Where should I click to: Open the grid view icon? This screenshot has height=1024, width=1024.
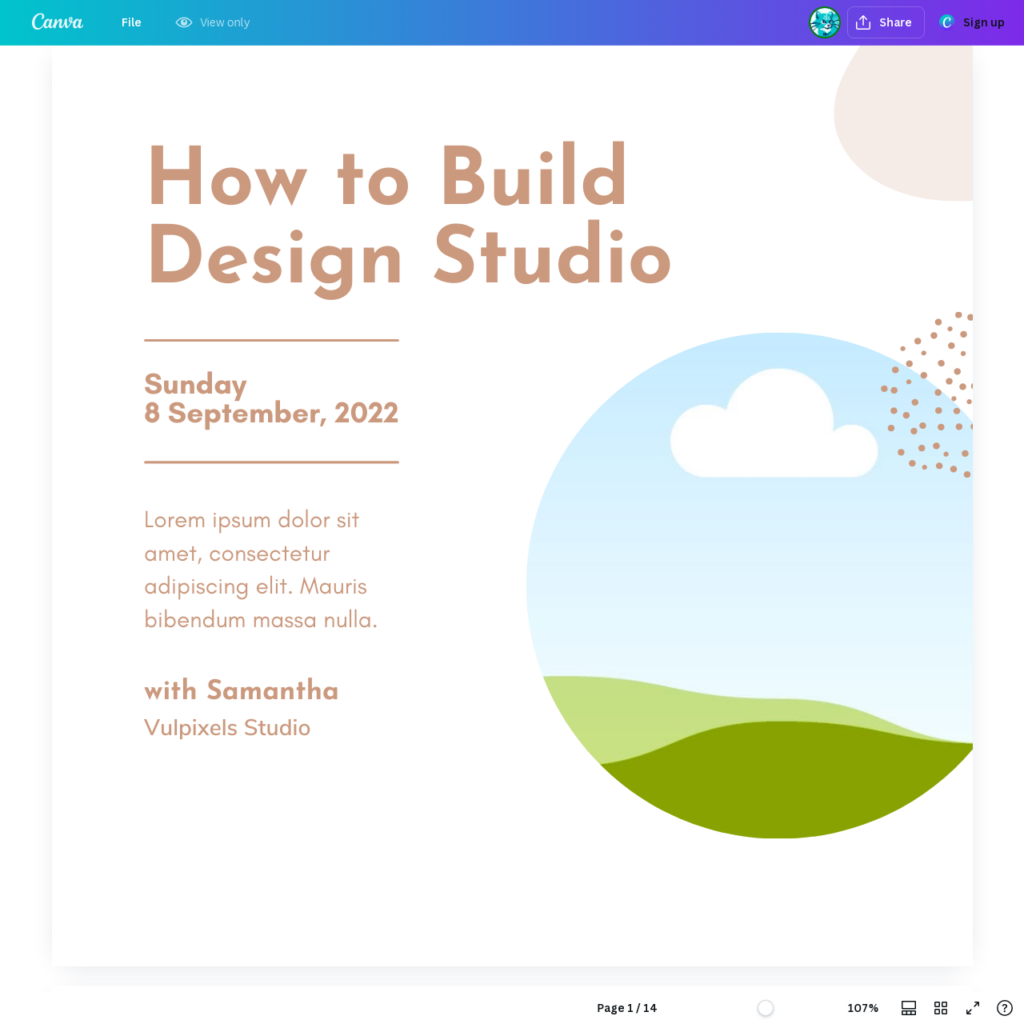click(940, 1008)
